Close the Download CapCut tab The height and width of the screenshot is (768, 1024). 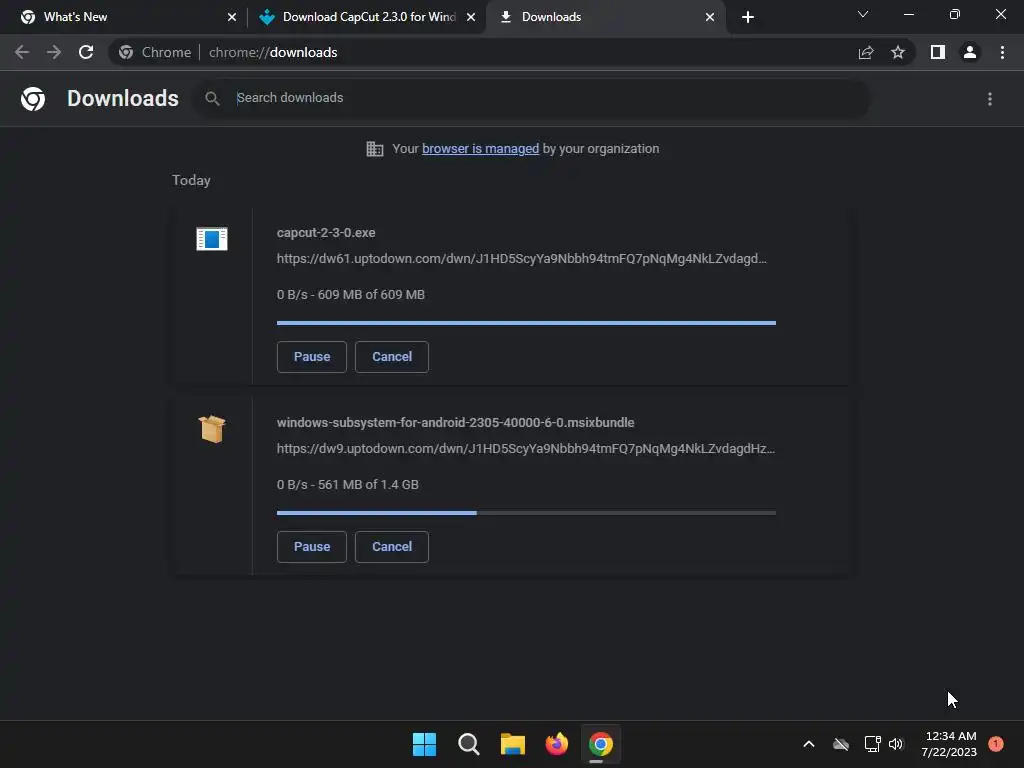point(471,17)
